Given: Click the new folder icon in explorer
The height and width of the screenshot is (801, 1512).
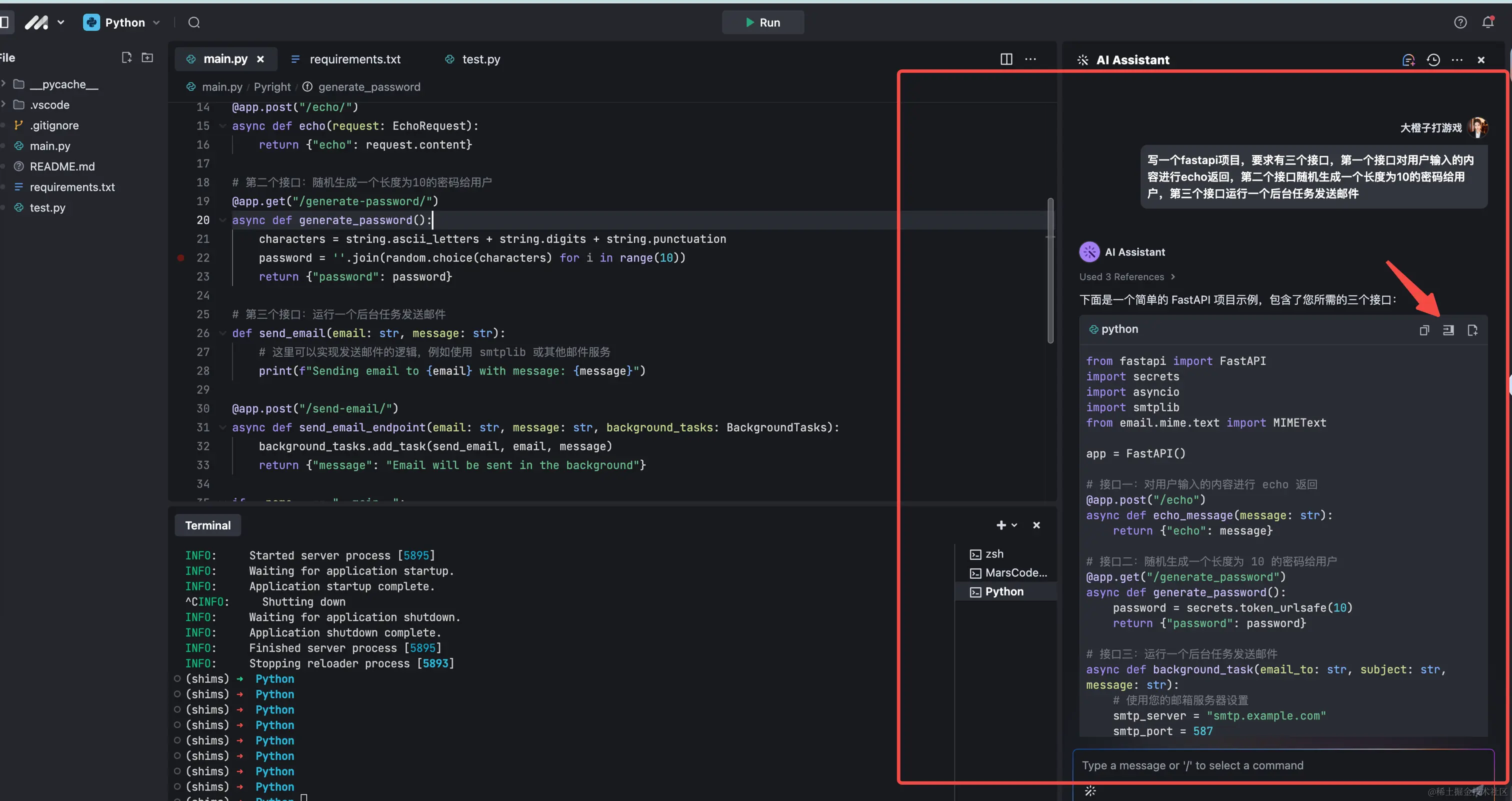Looking at the screenshot, I should [147, 57].
